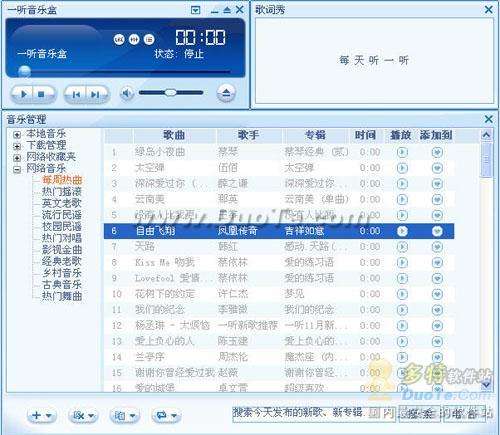Select 每周热曲 in the tree
Screen dimensions: 500x435
(x=62, y=180)
